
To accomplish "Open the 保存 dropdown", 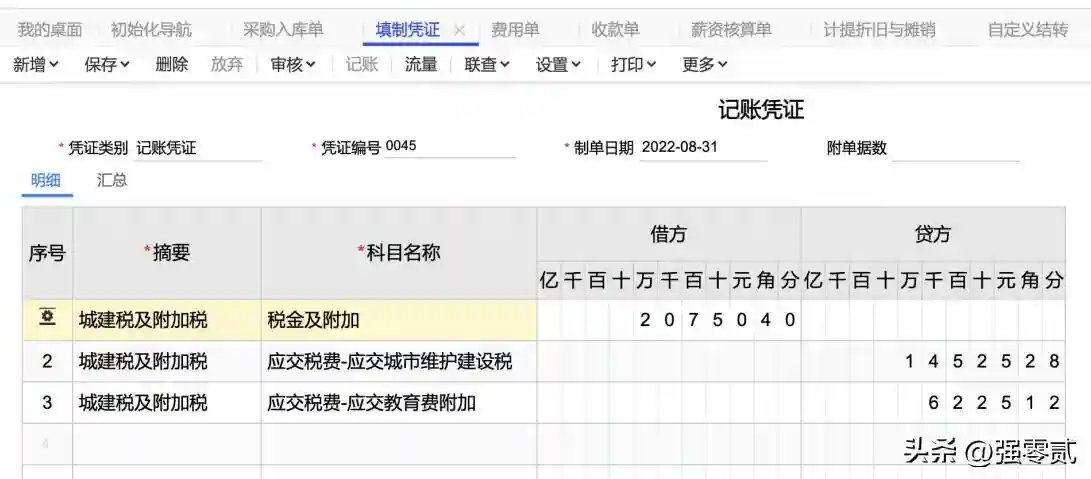I will (107, 64).
